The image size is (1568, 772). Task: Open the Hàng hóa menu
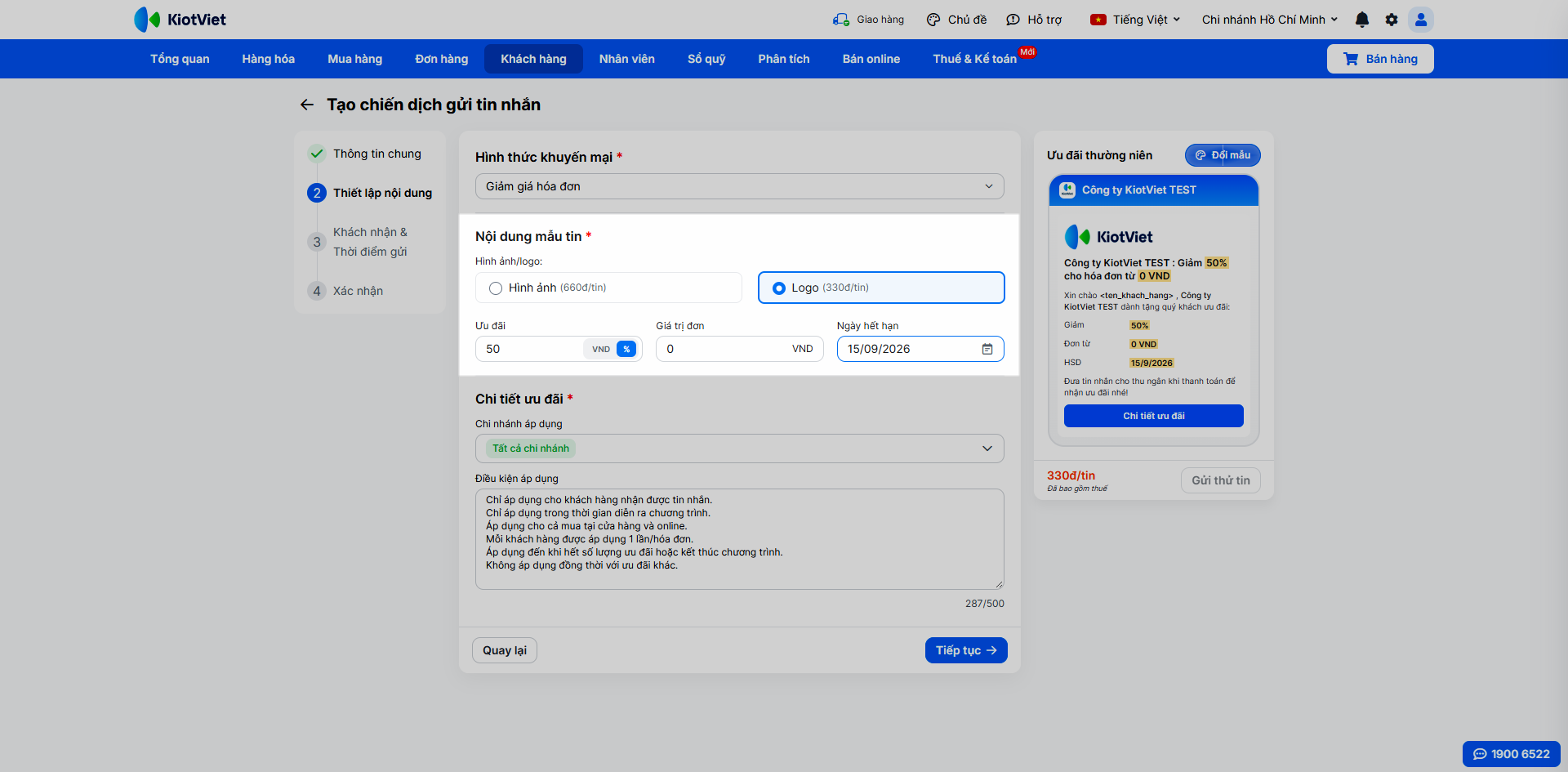click(x=268, y=59)
